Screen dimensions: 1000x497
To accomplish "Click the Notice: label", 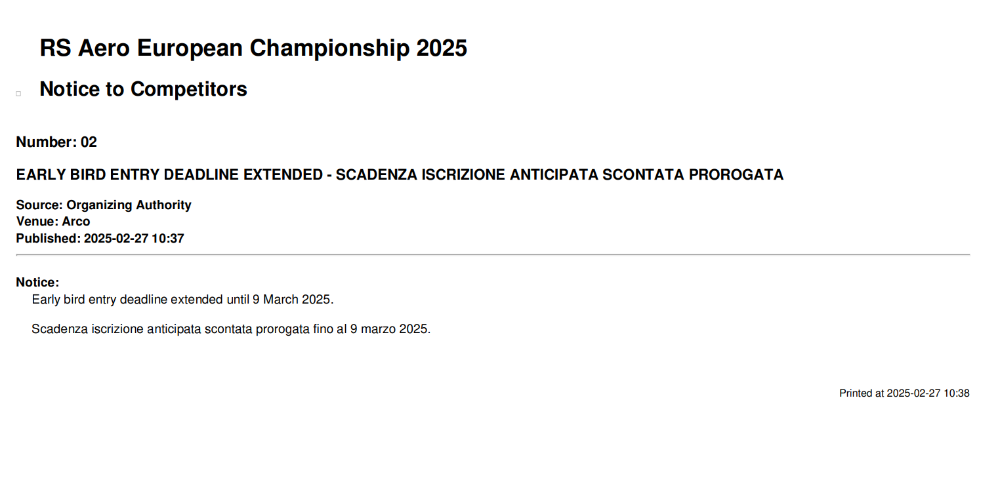I will (38, 282).
